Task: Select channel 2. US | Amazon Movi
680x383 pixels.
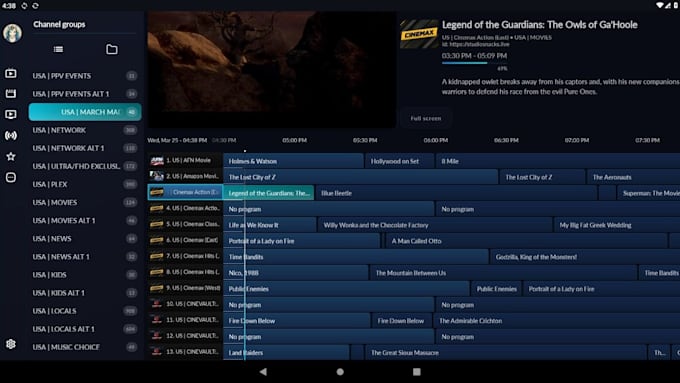Action: [185, 177]
